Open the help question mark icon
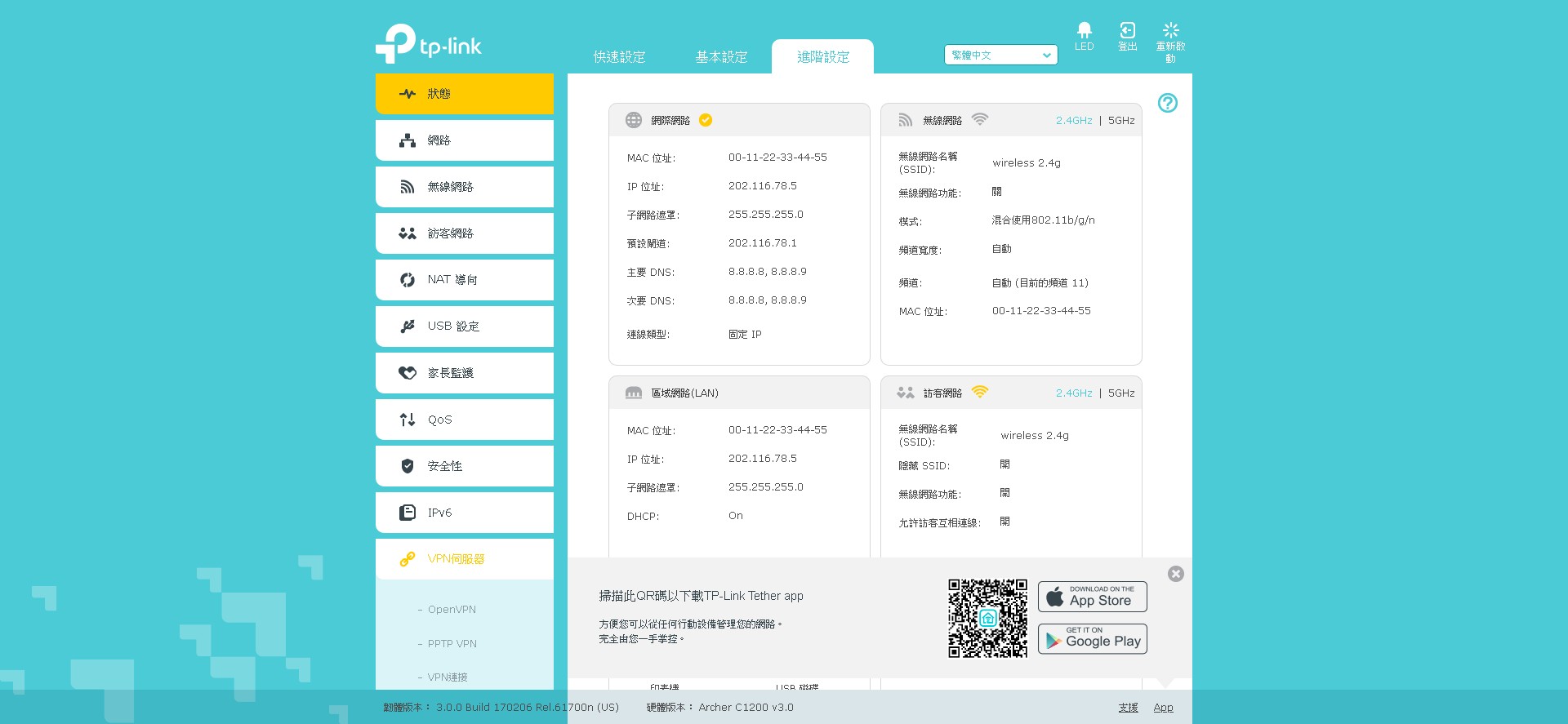 (1168, 103)
